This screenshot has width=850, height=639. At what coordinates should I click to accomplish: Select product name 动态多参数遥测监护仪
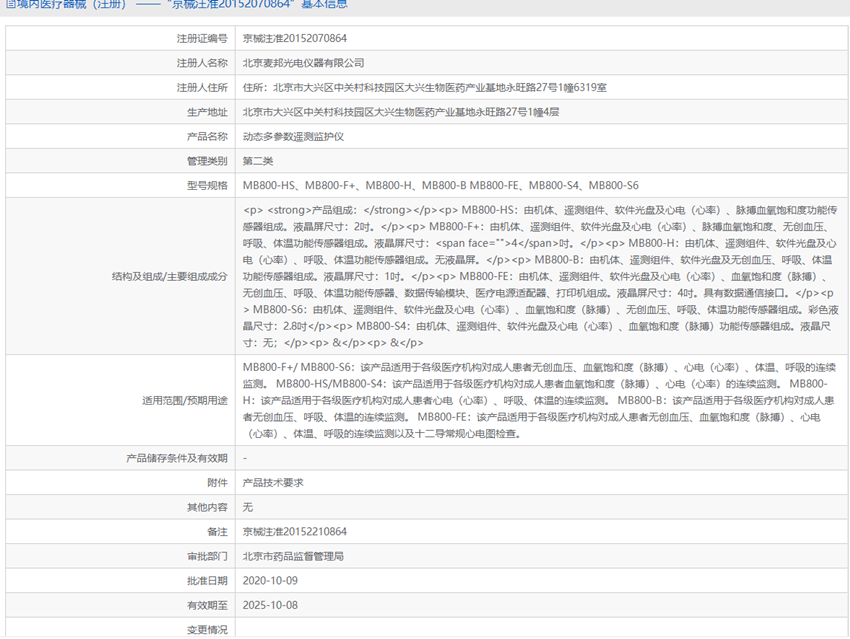[x=293, y=137]
